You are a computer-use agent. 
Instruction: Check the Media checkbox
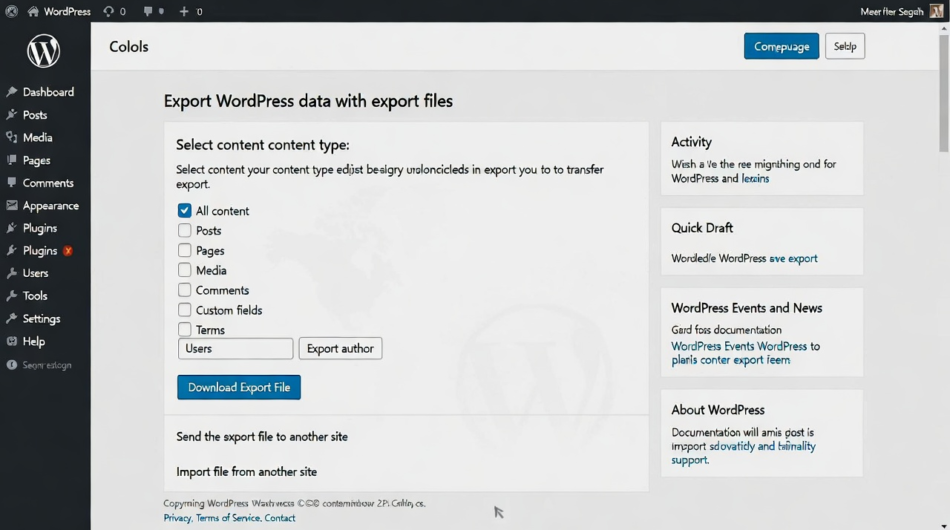(184, 270)
